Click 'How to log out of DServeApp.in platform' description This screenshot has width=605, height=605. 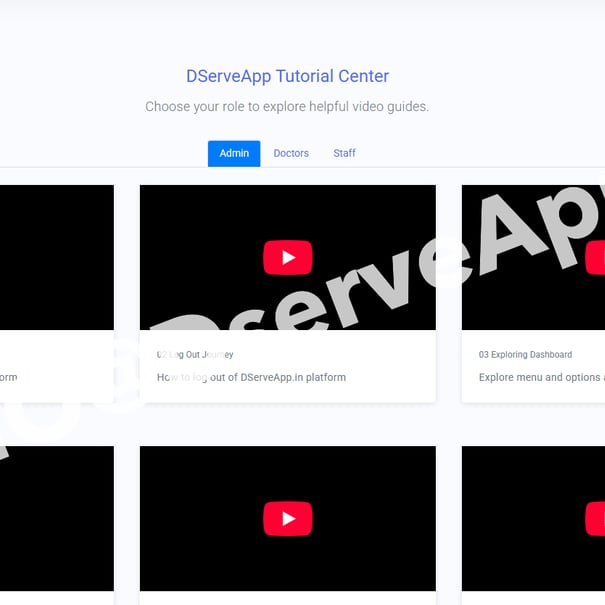(251, 377)
